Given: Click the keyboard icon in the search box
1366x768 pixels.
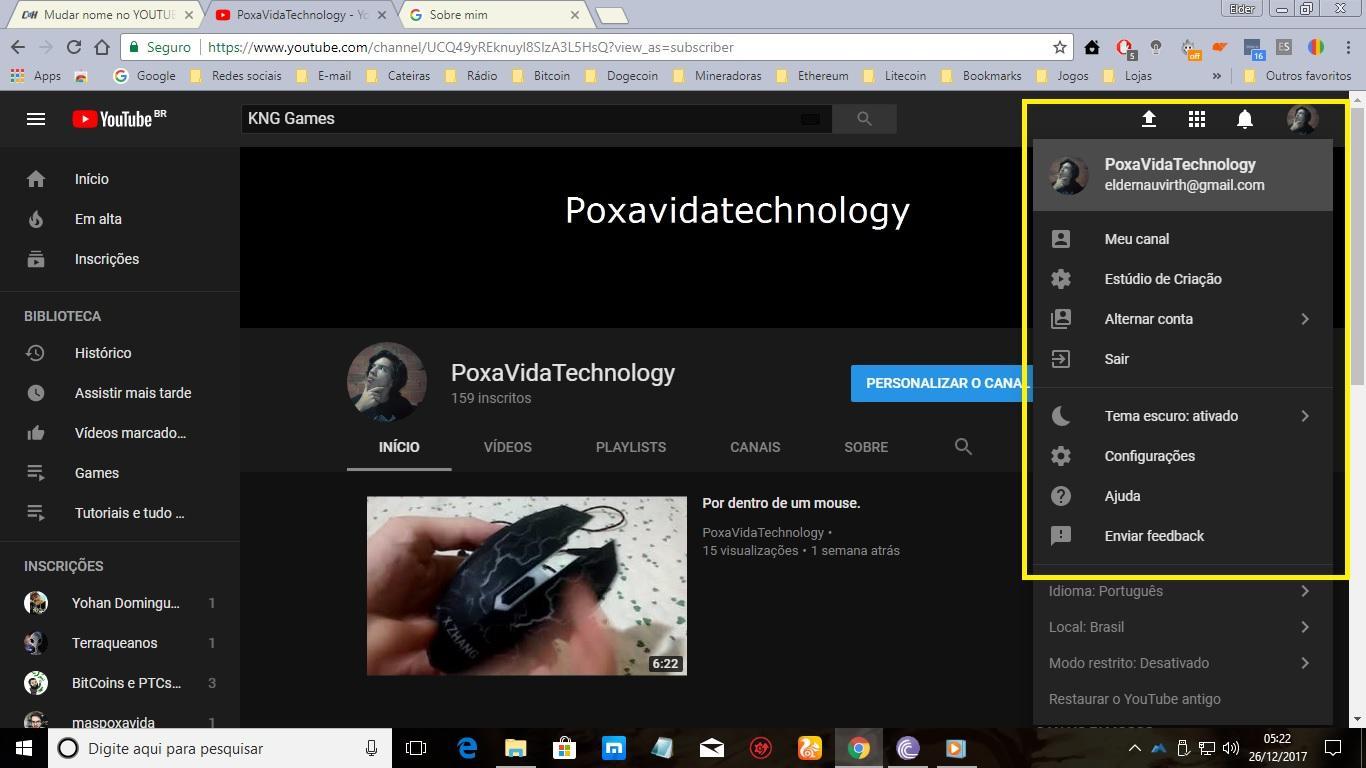Looking at the screenshot, I should click(x=810, y=119).
